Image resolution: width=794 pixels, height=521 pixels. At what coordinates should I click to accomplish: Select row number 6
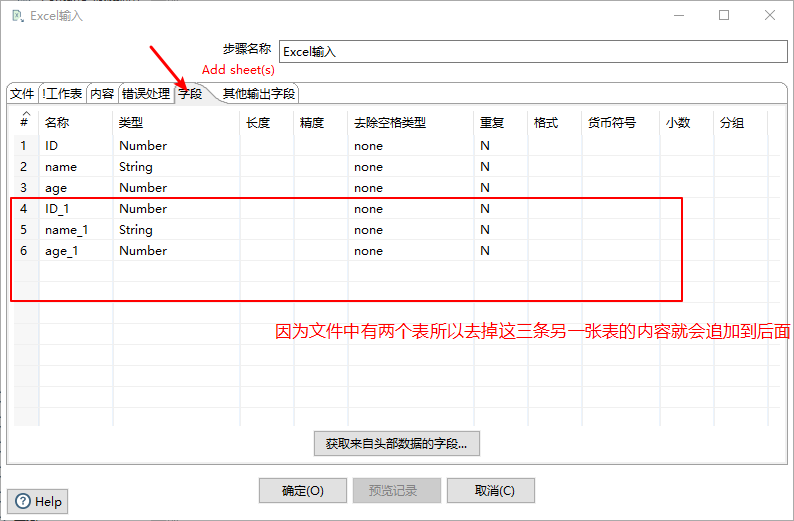coord(24,251)
